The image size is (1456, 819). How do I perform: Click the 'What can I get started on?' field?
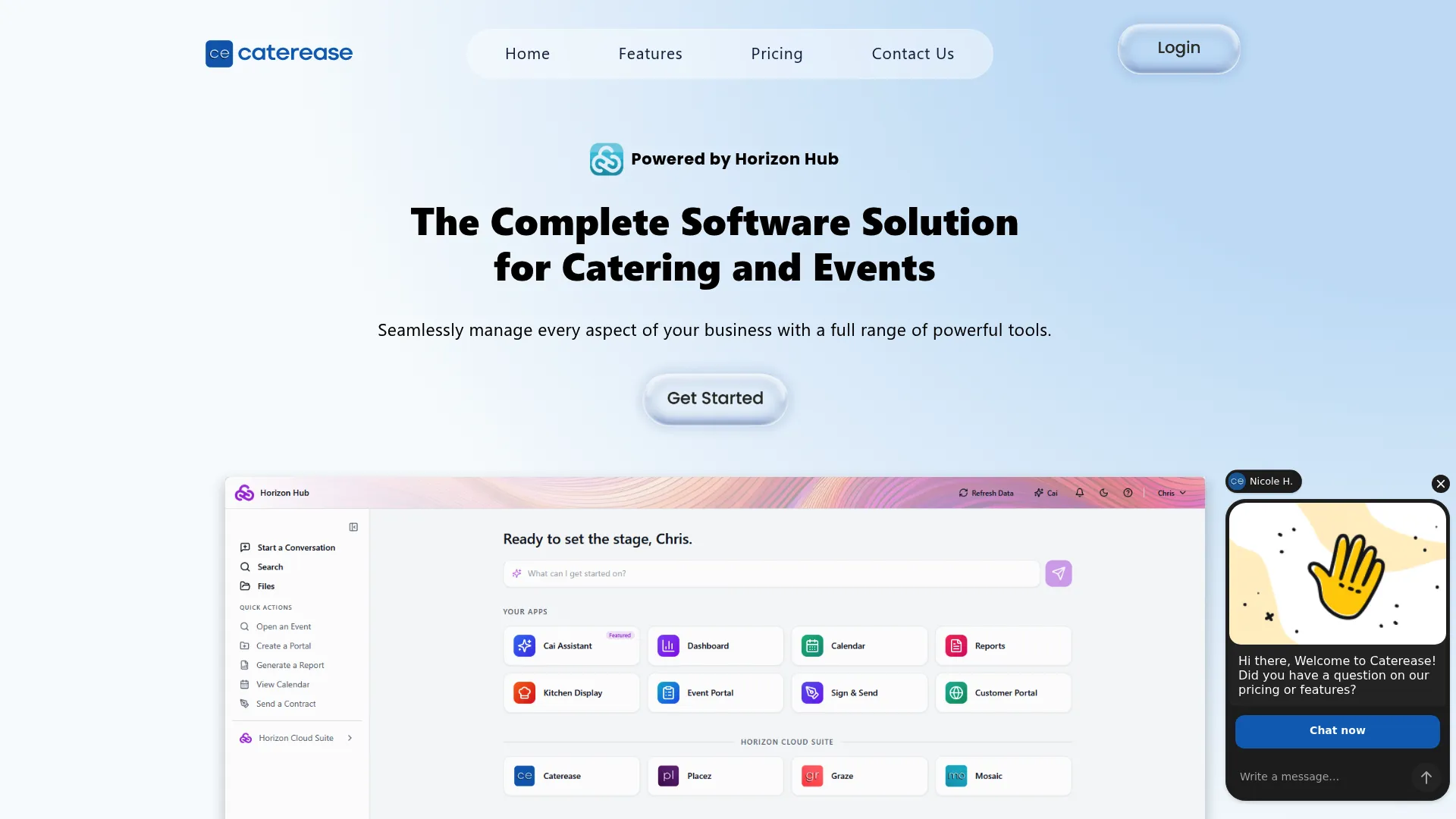pos(771,574)
